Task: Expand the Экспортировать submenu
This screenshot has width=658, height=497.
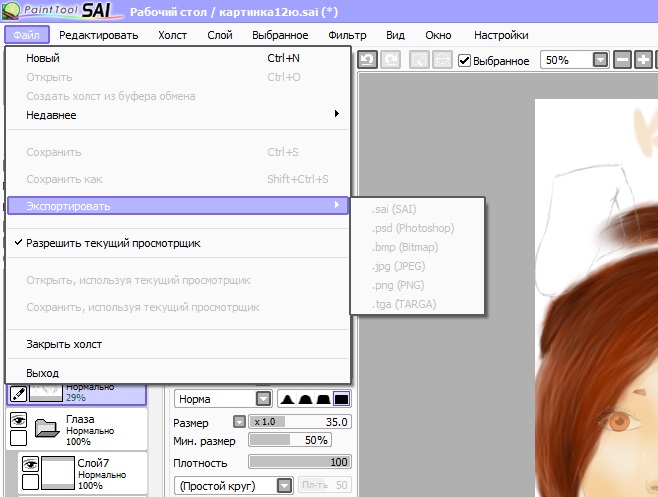Action: pyautogui.click(x=178, y=206)
